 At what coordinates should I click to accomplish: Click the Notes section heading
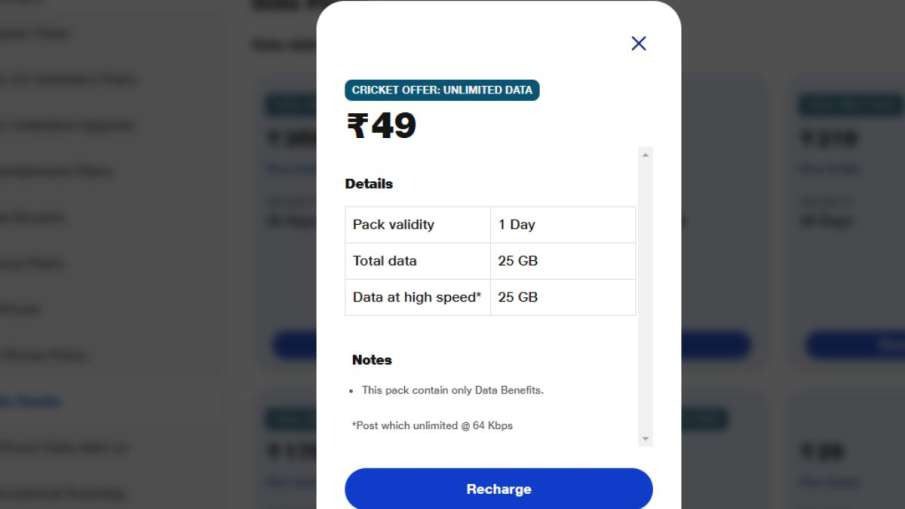click(x=372, y=360)
